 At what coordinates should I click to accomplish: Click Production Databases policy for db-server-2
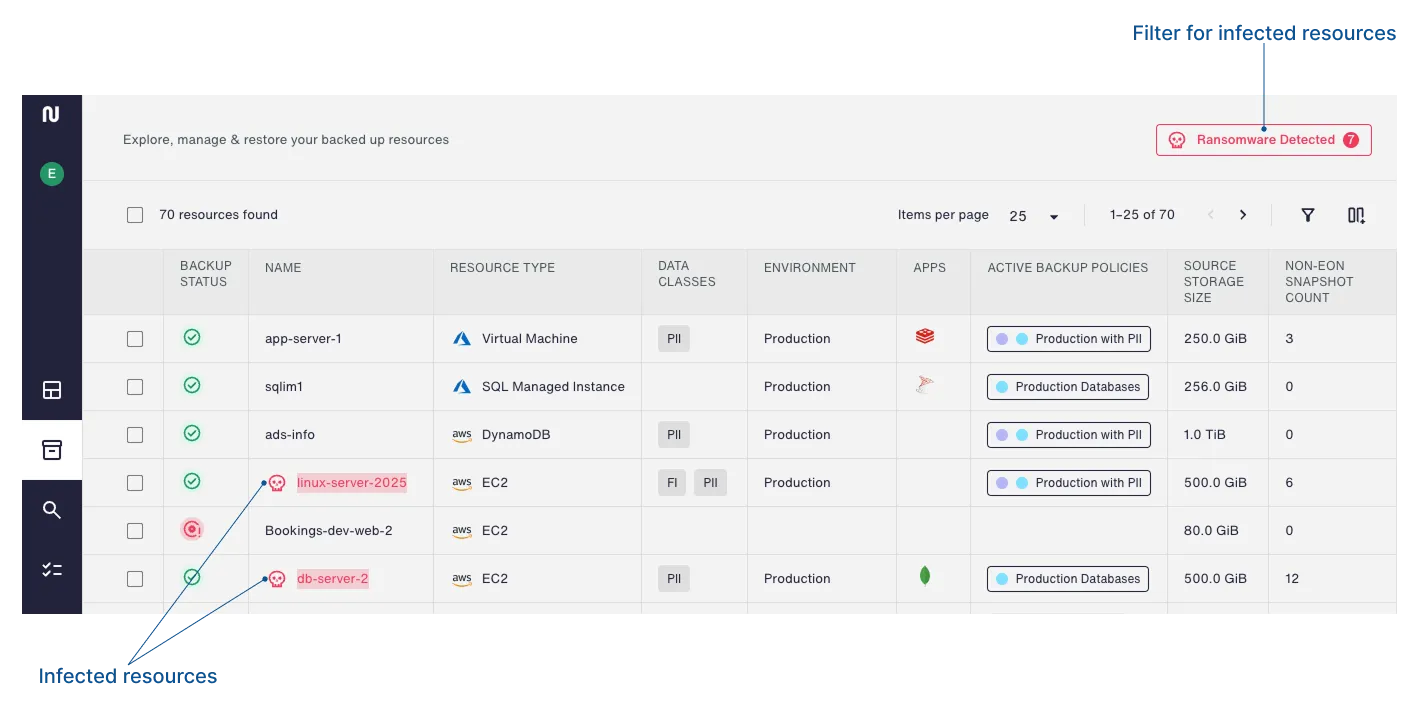pos(1068,579)
